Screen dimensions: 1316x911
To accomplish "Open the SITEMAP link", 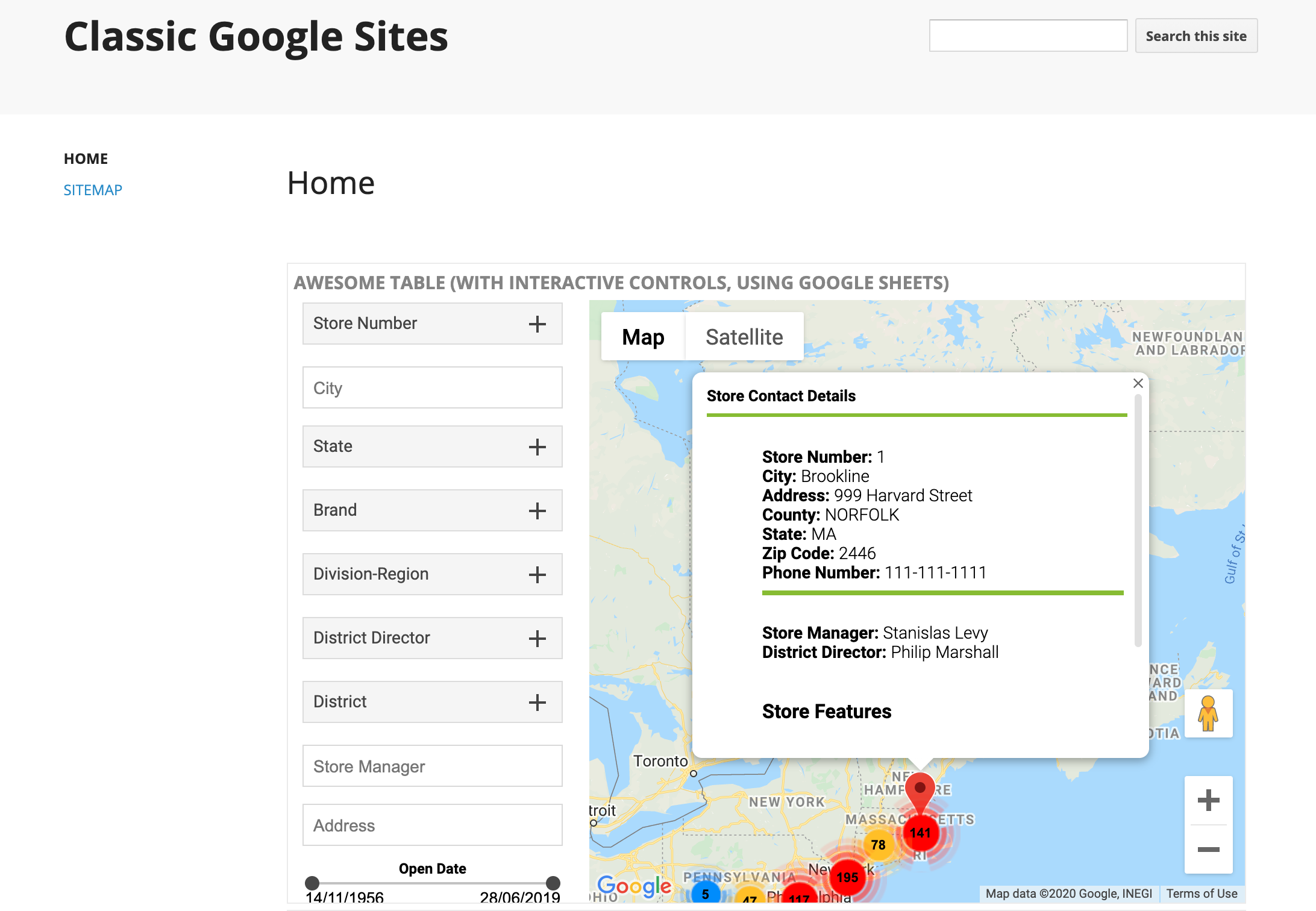I will point(93,190).
